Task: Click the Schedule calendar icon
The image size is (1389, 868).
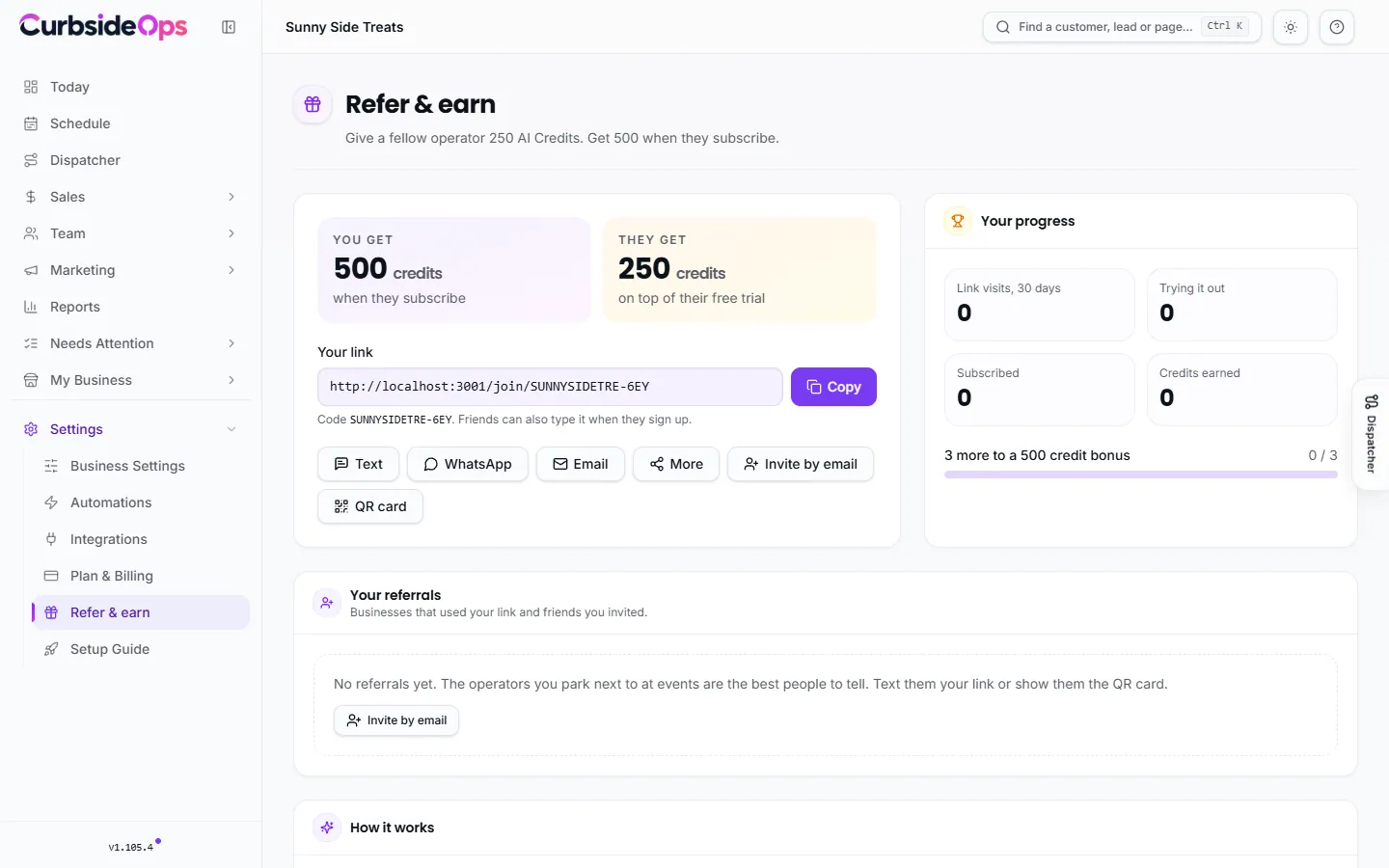Action: click(x=31, y=123)
